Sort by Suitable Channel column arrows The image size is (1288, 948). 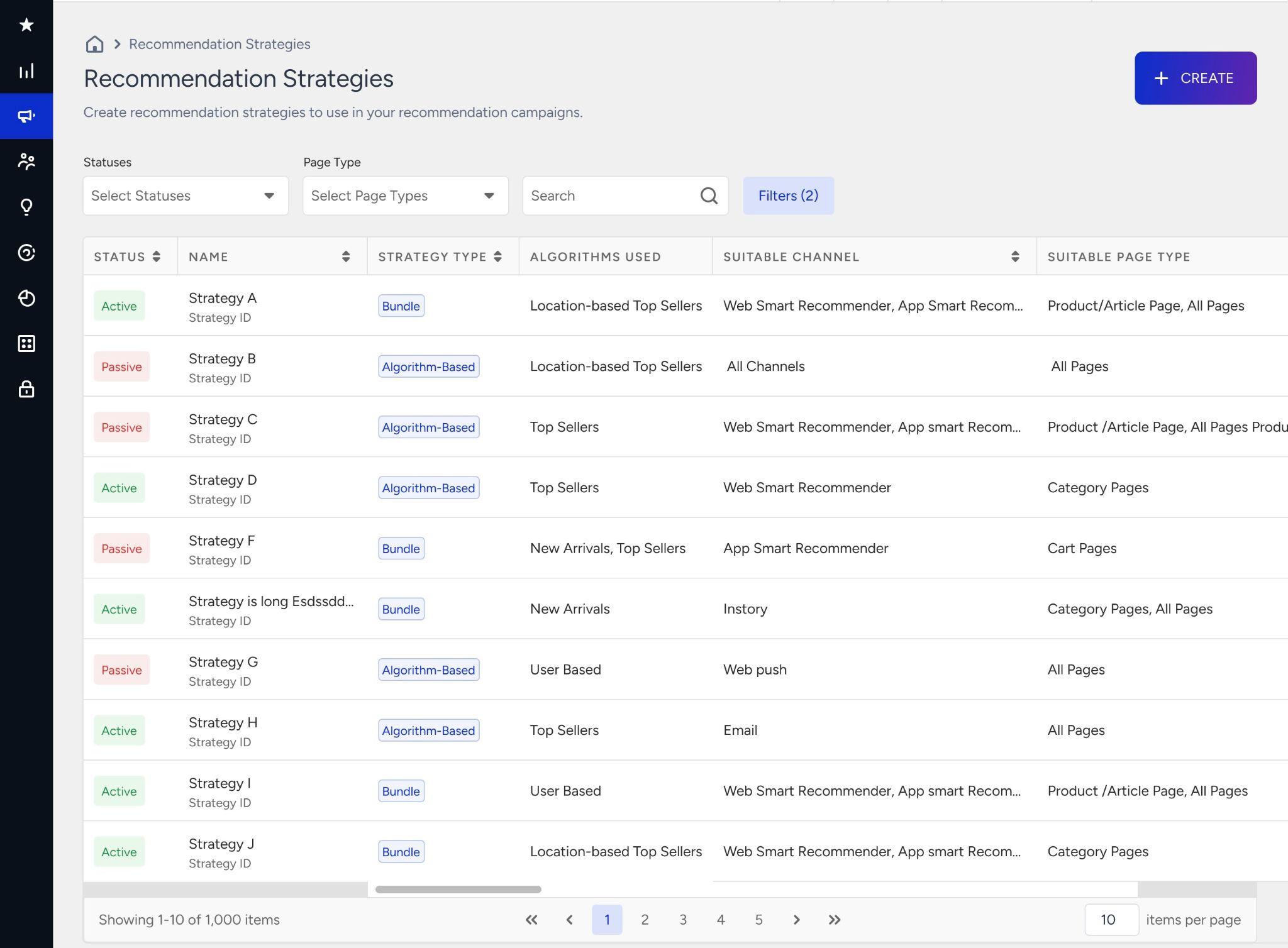1015,256
